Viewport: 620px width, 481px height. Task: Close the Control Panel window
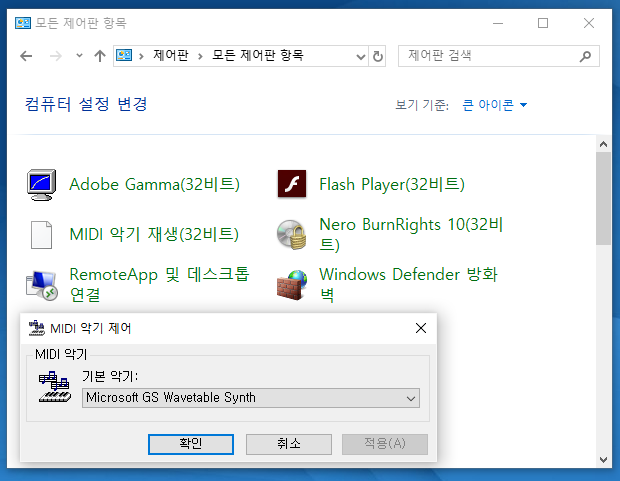(589, 23)
